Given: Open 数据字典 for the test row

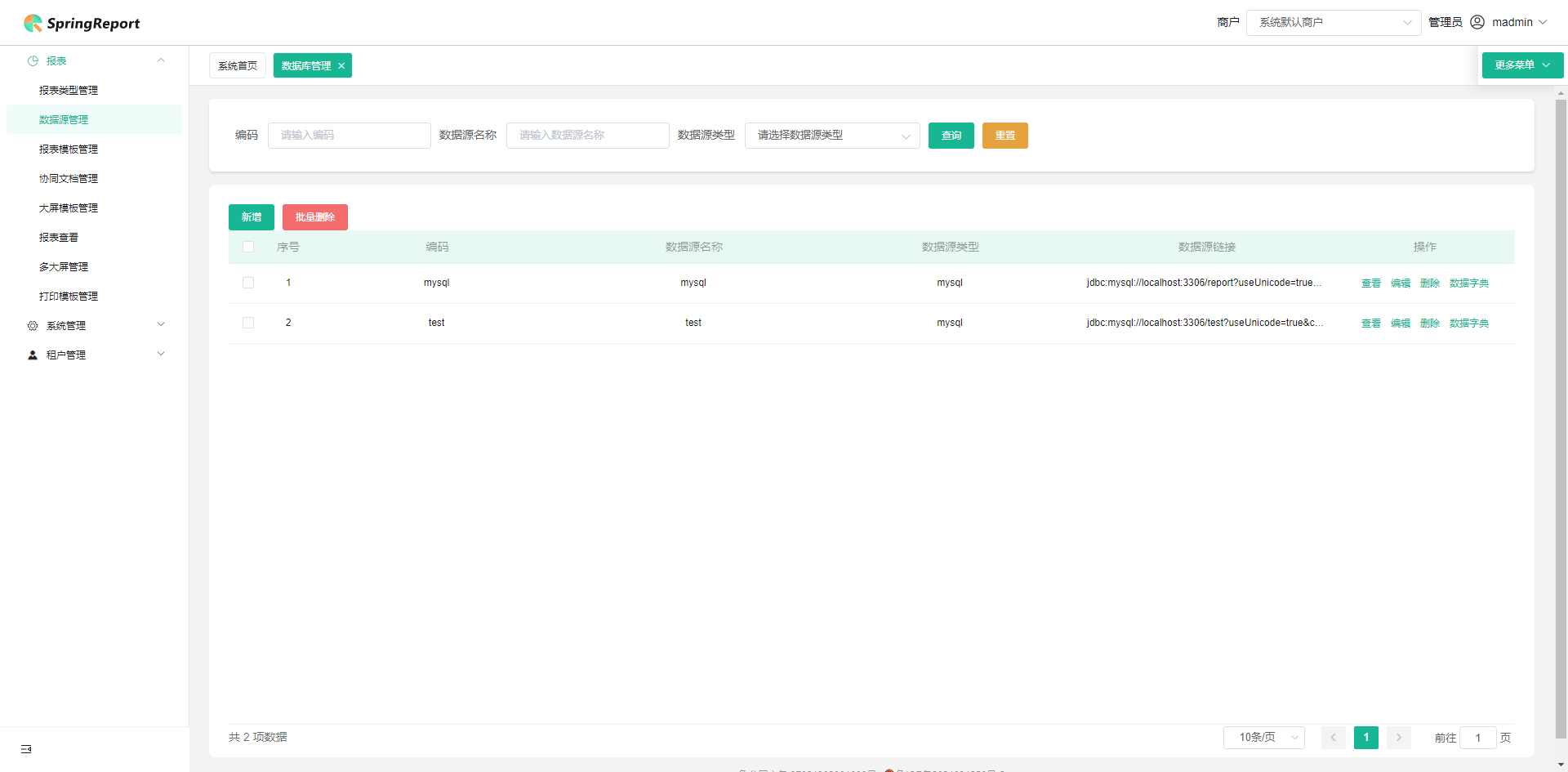Looking at the screenshot, I should 1469,324.
